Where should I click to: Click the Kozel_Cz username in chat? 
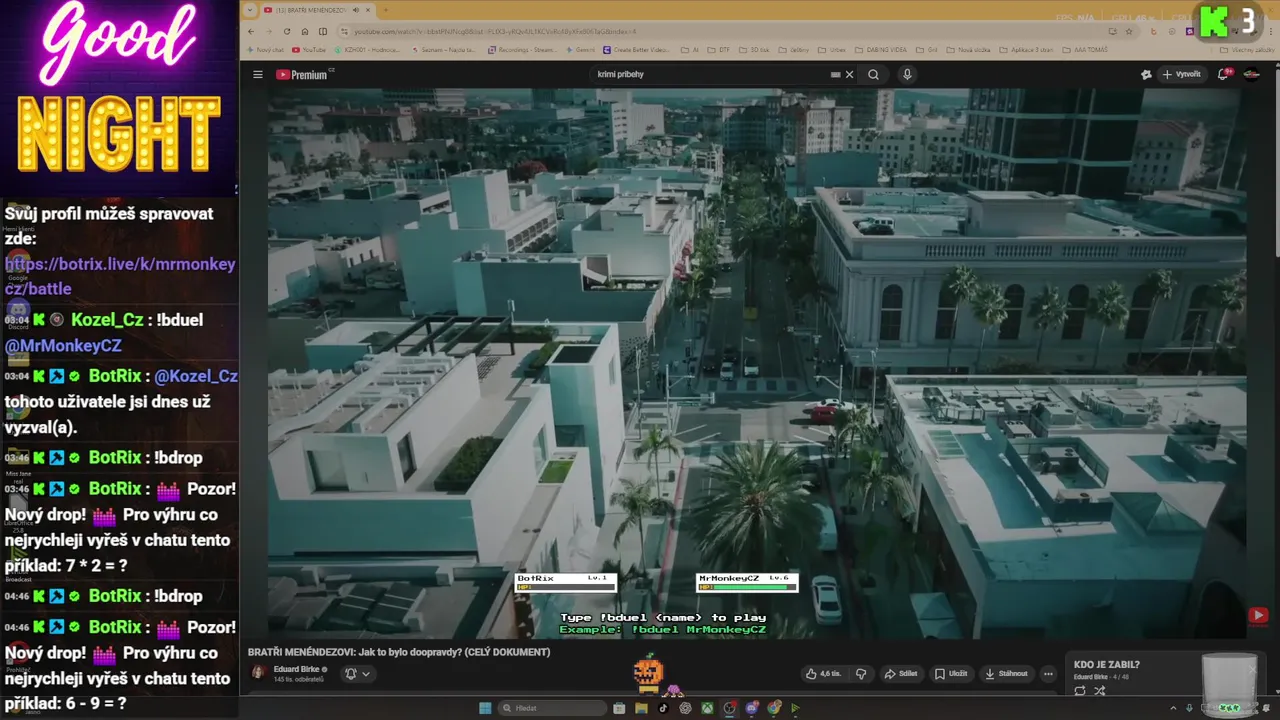(107, 320)
